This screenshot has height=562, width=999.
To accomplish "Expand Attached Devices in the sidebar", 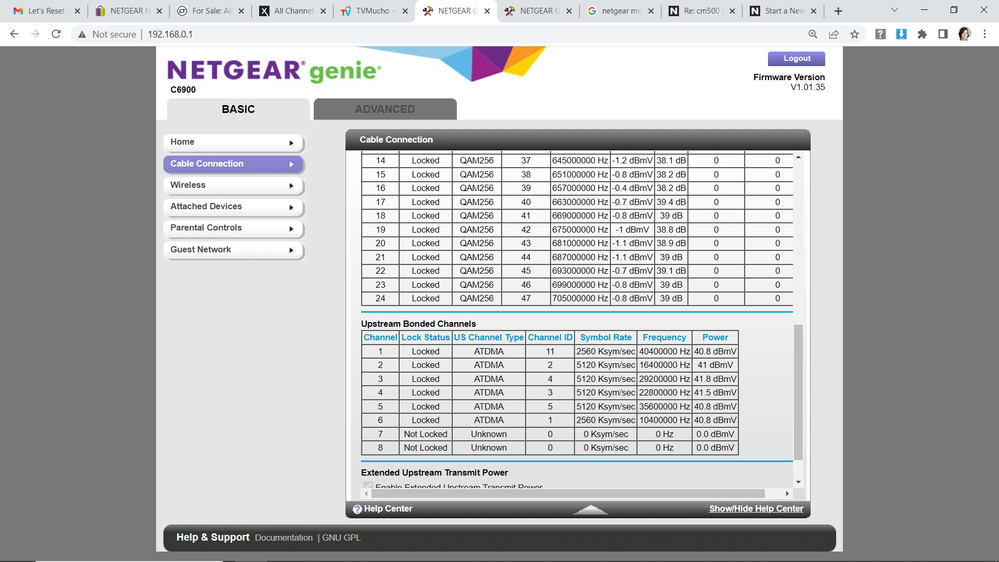I will [x=233, y=207].
